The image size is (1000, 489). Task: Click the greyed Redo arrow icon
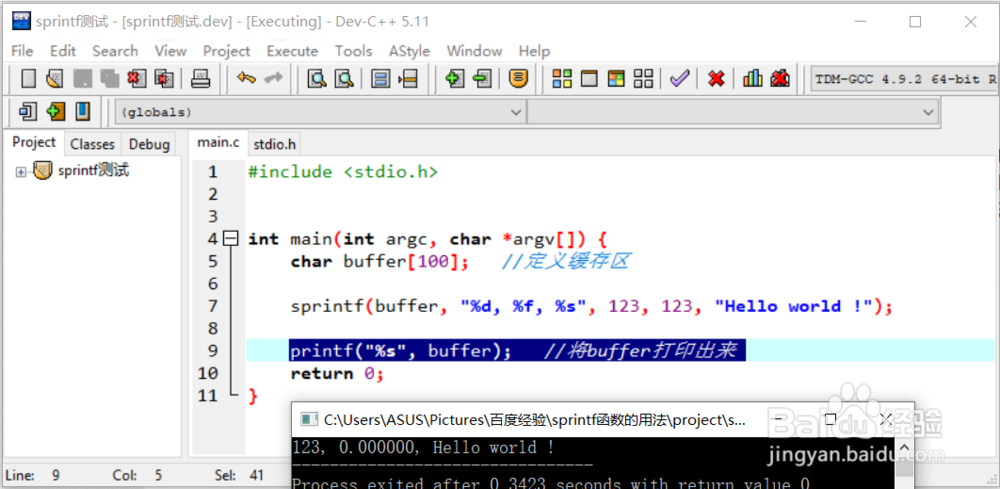tap(274, 78)
